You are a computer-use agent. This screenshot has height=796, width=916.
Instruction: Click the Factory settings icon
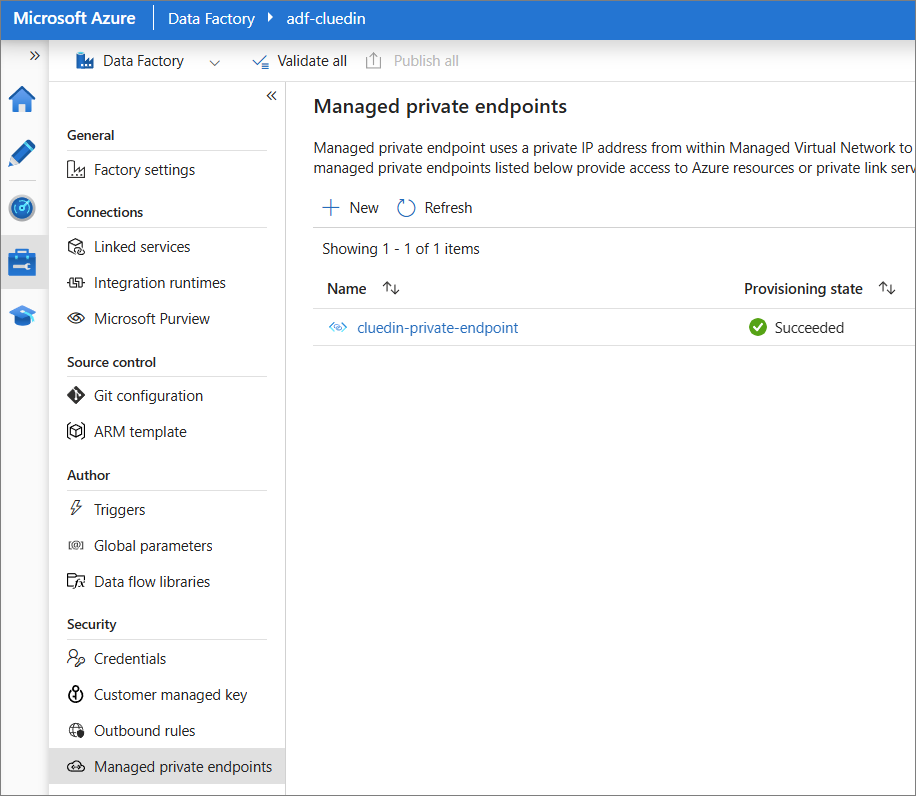pos(75,169)
